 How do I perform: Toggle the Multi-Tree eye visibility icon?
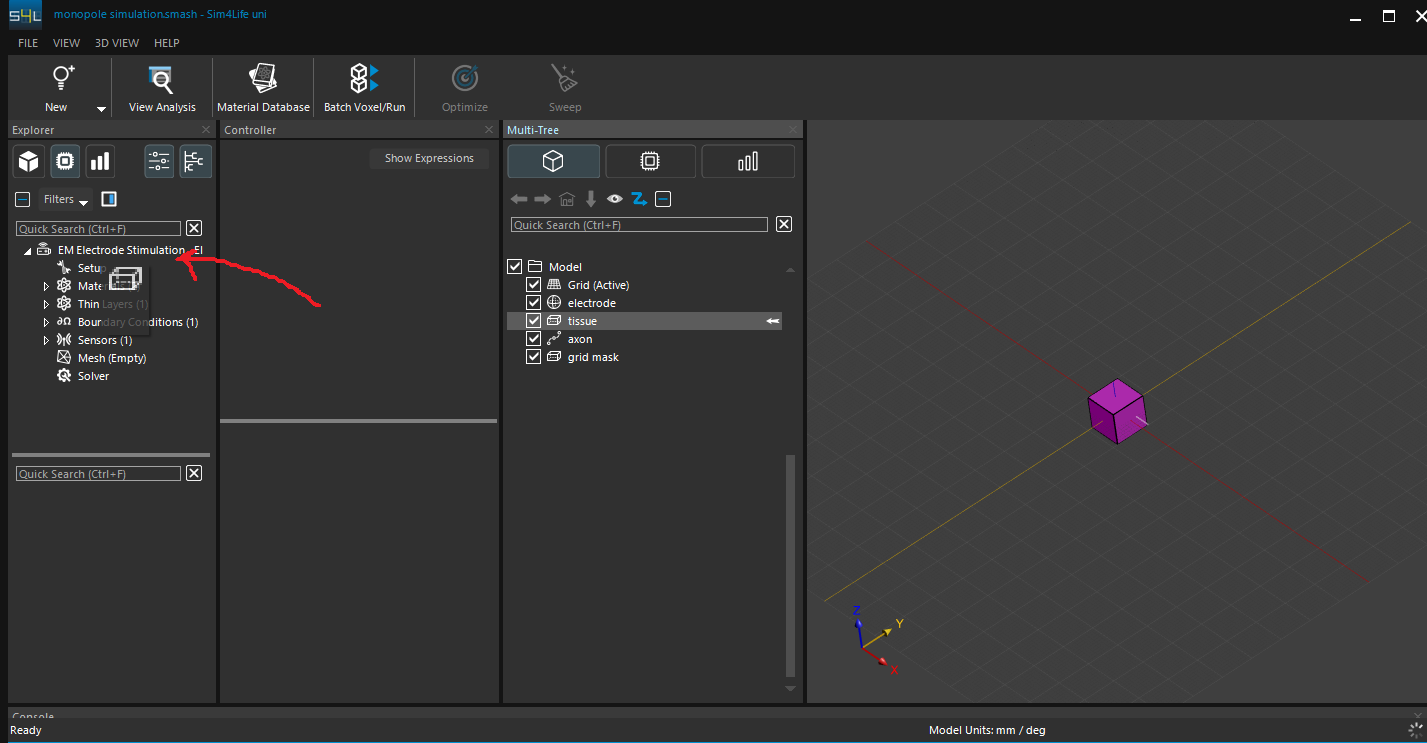[615, 199]
